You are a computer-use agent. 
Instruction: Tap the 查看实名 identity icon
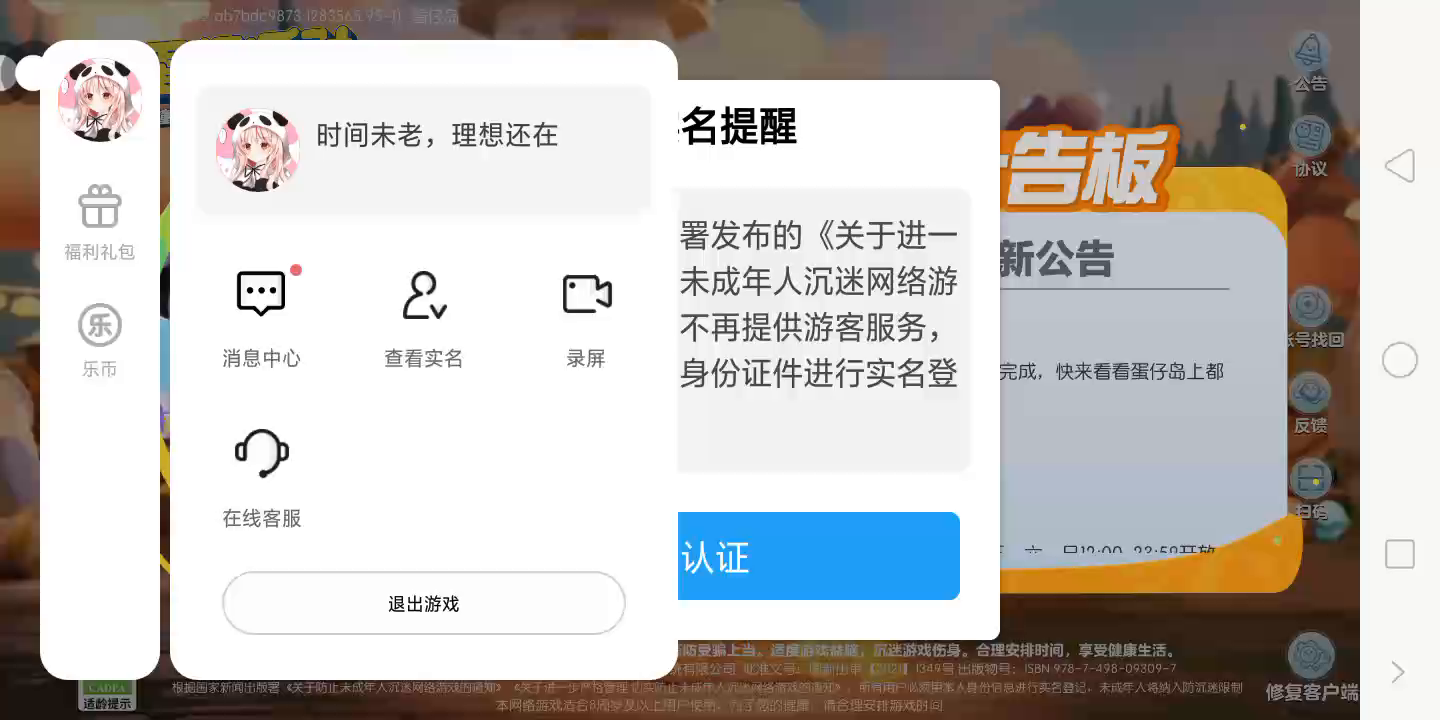[x=424, y=295]
